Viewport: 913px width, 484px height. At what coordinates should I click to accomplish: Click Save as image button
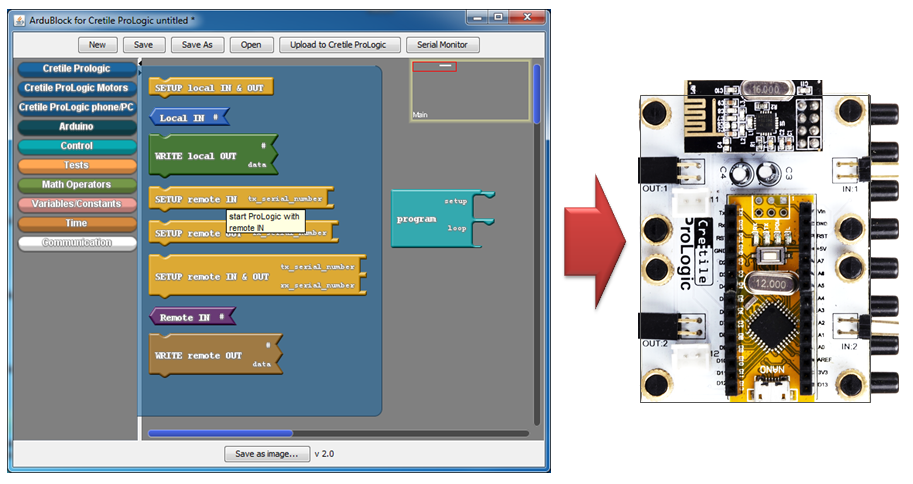point(267,454)
